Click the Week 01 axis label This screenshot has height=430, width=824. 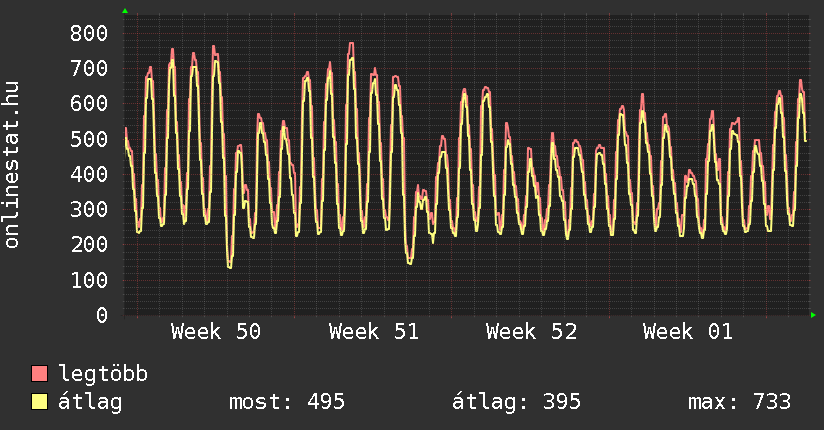coord(688,332)
